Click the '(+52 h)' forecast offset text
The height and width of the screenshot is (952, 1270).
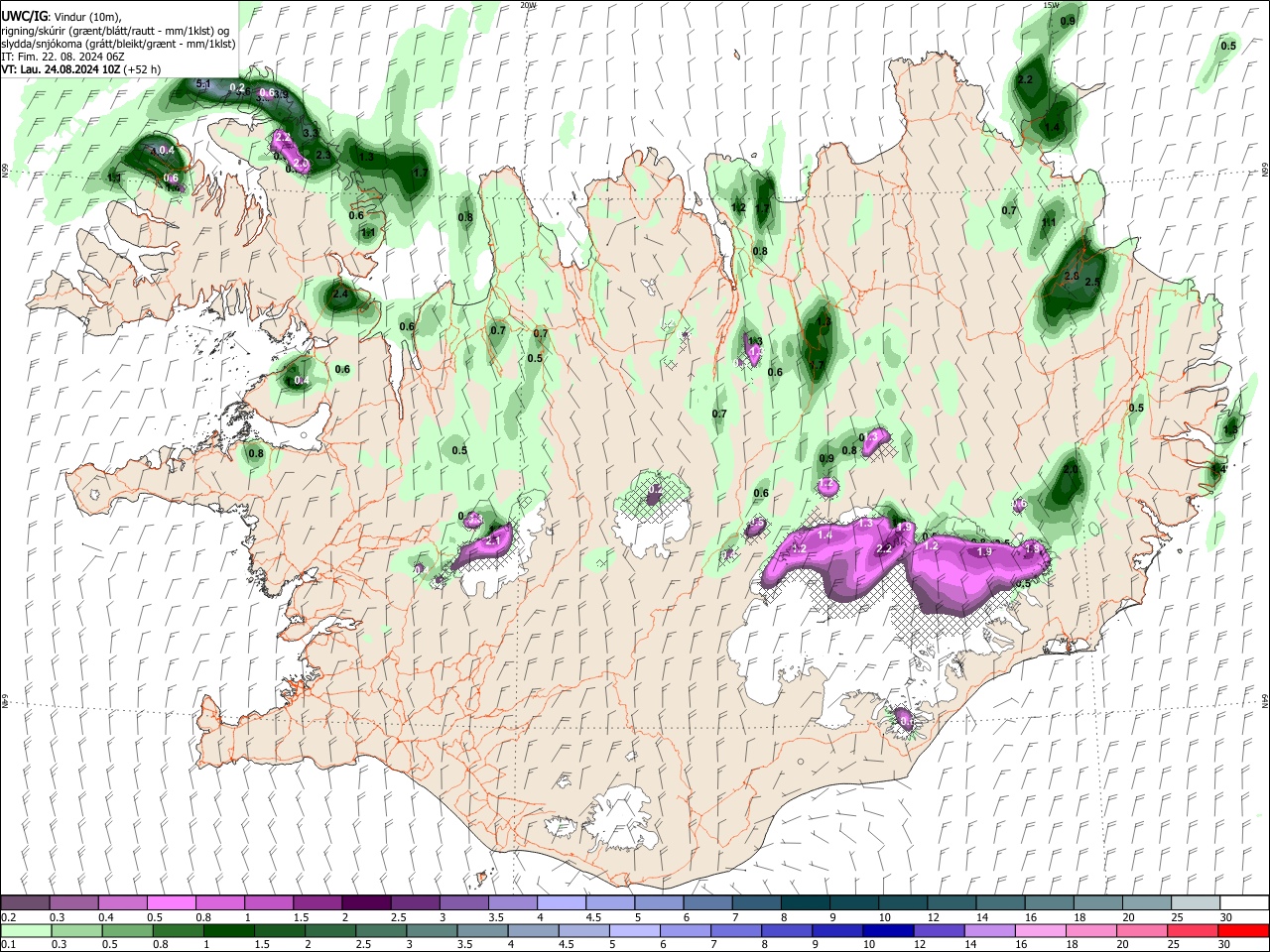pos(143,69)
